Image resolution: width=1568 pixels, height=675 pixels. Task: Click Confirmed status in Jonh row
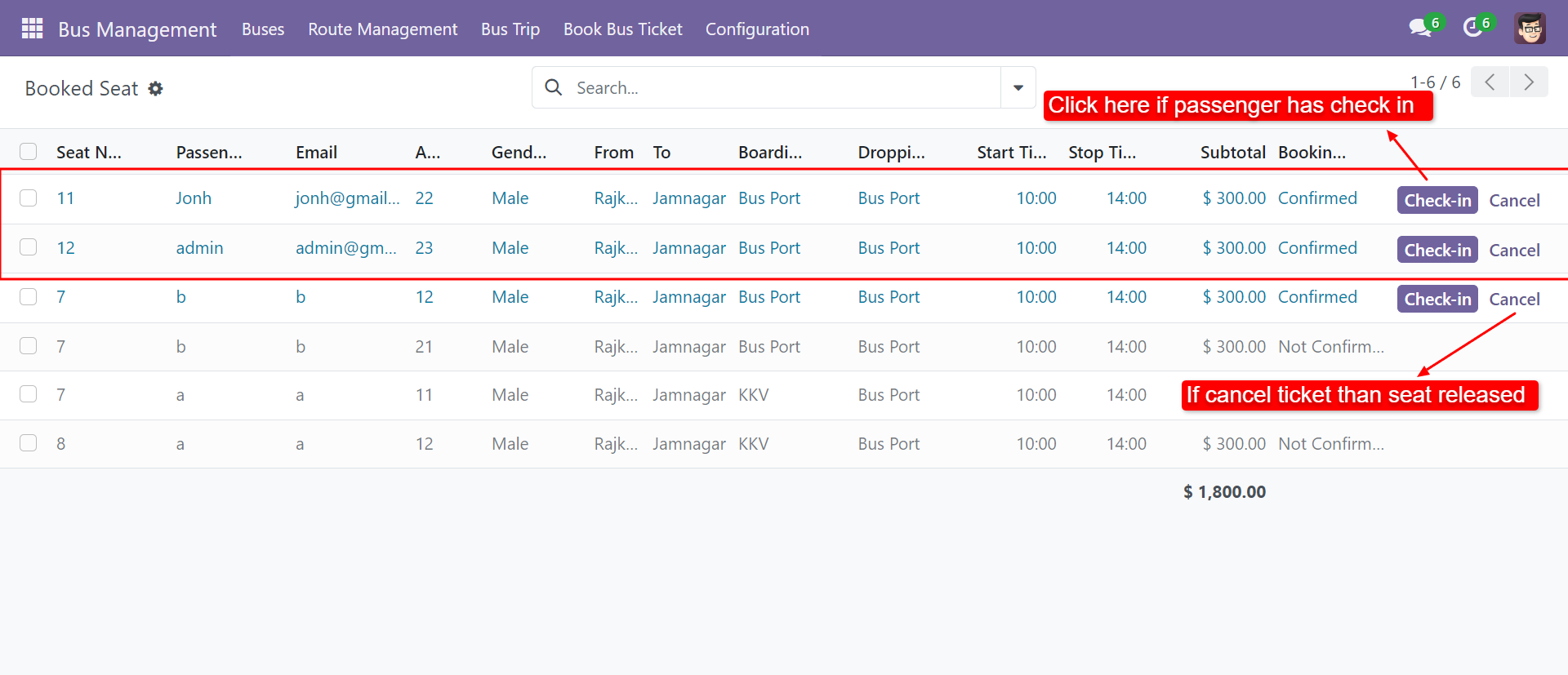tap(1317, 198)
